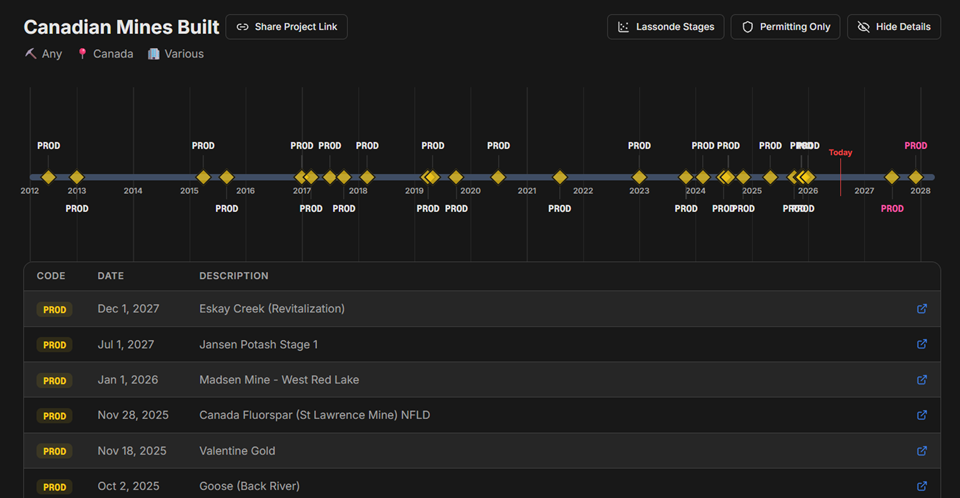Click the 2021 year label on timeline
Image resolution: width=960 pixels, height=498 pixels.
click(527, 191)
